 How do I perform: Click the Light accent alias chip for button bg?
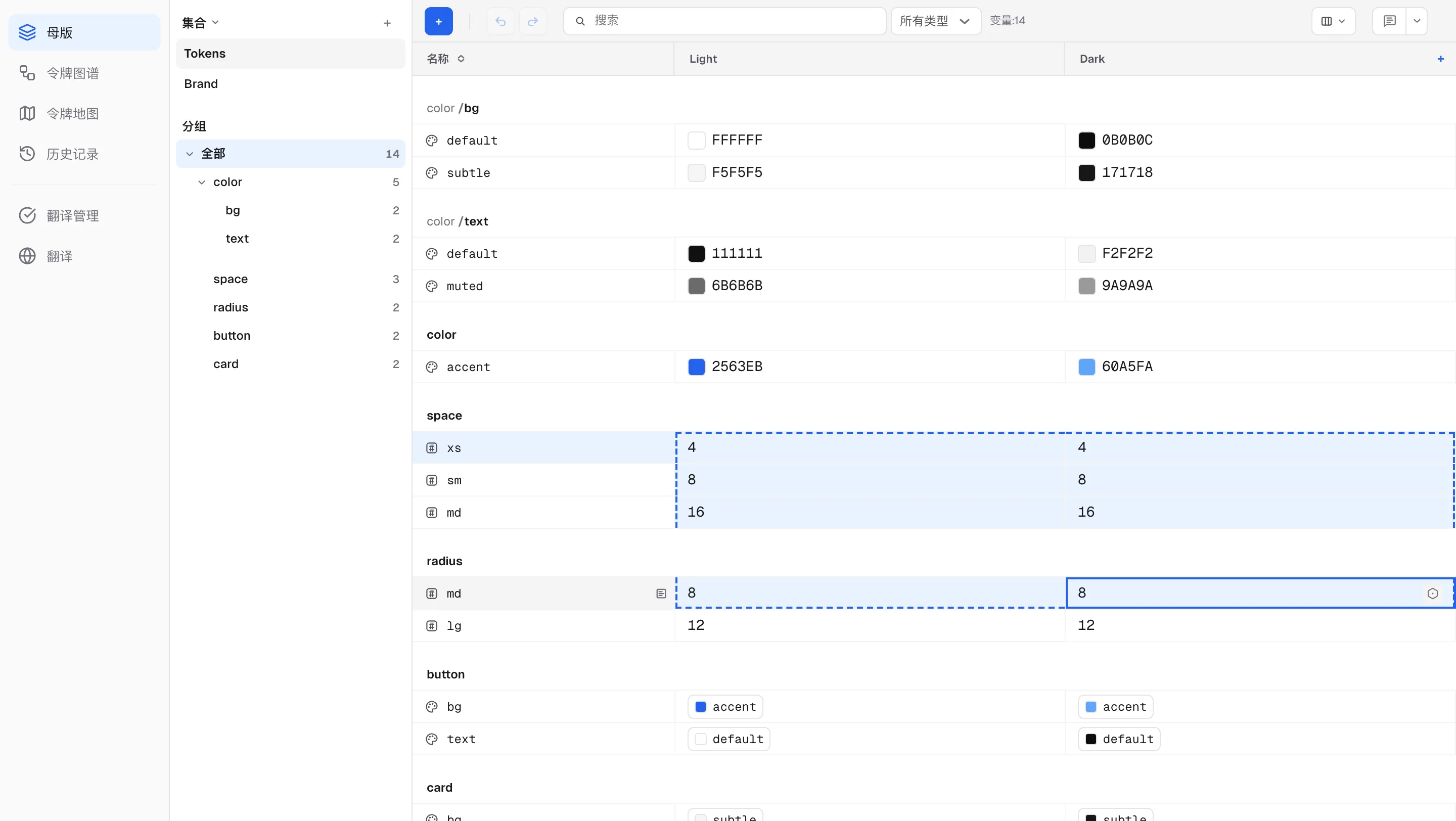coord(725,706)
